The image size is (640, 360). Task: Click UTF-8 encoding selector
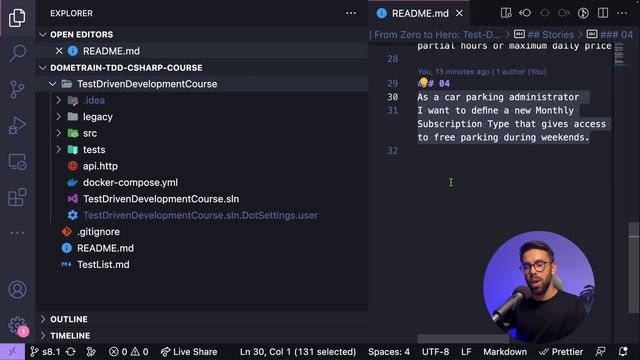pyautogui.click(x=435, y=352)
